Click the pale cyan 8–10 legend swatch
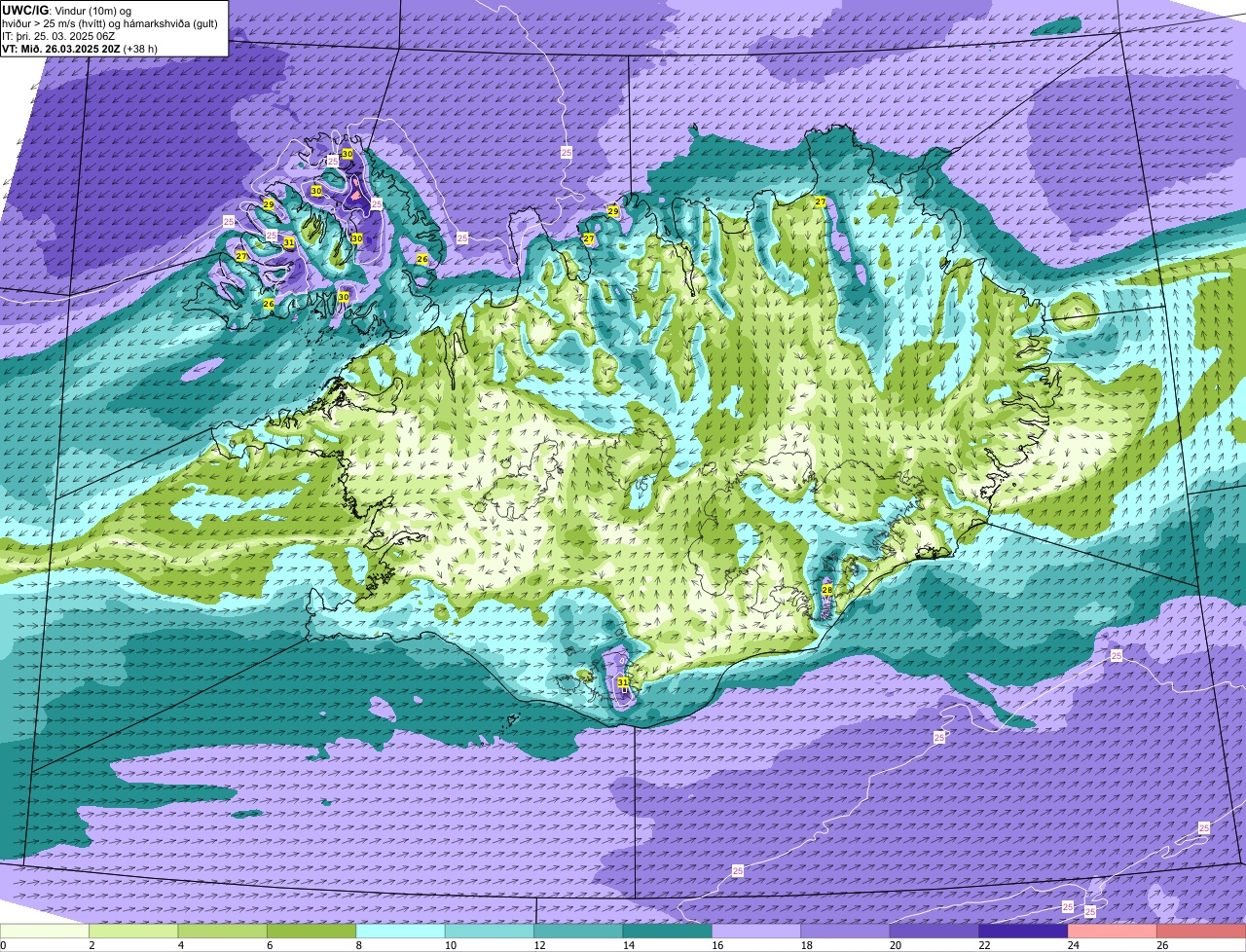1246x952 pixels. [x=401, y=932]
